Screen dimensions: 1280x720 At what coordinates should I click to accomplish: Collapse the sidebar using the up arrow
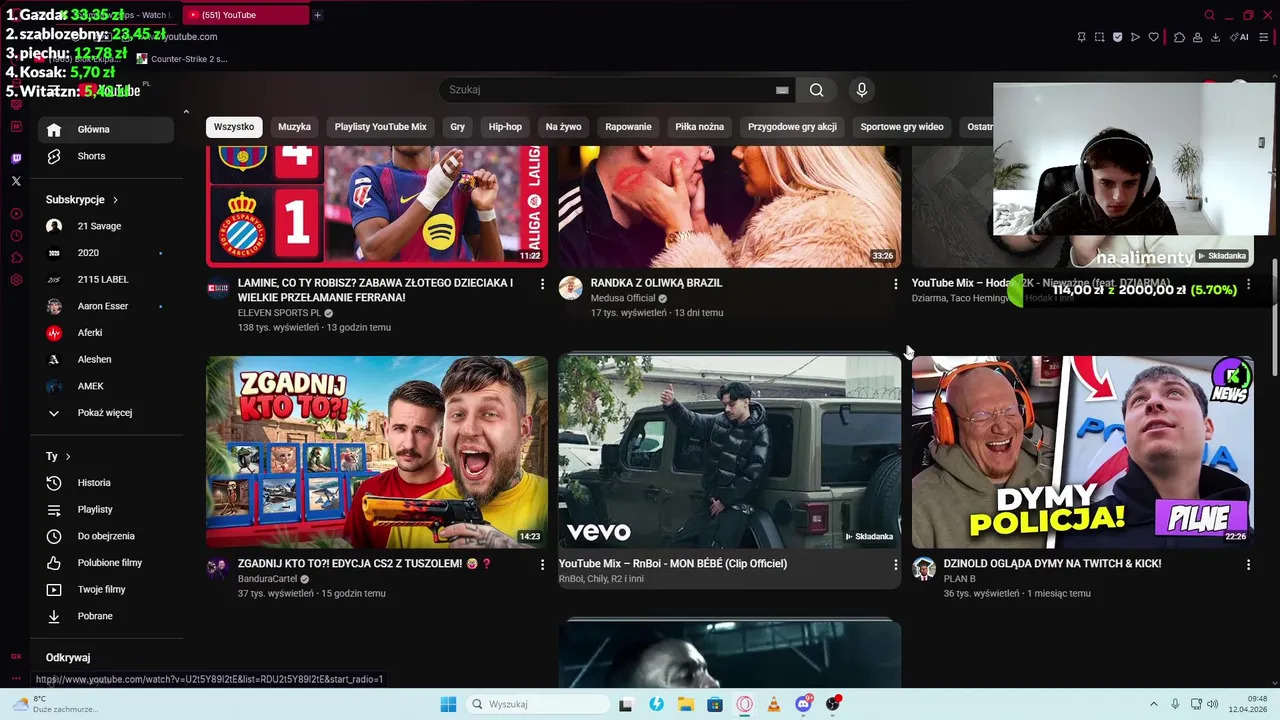pyautogui.click(x=186, y=112)
